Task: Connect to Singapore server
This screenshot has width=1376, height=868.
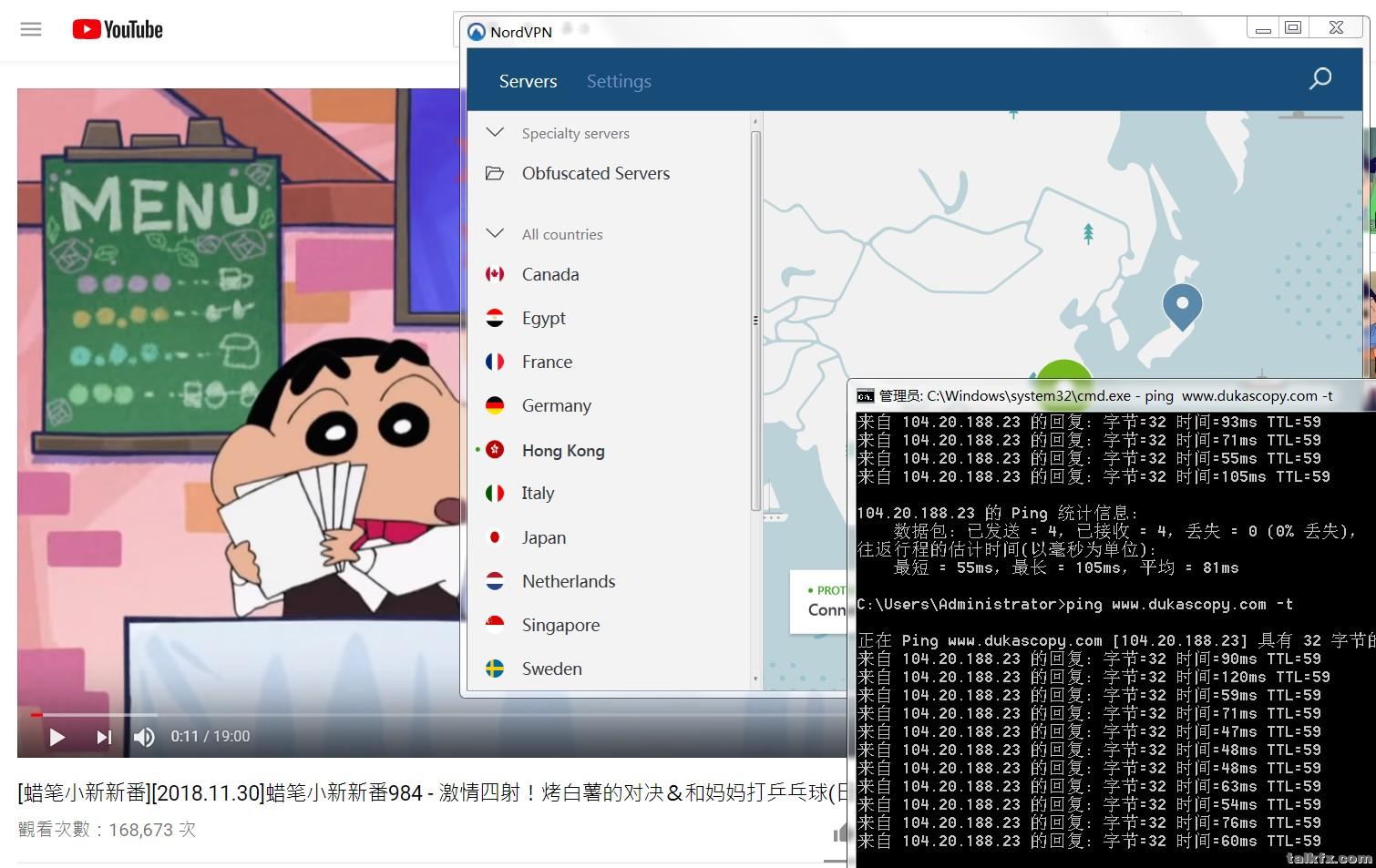Action: point(560,625)
